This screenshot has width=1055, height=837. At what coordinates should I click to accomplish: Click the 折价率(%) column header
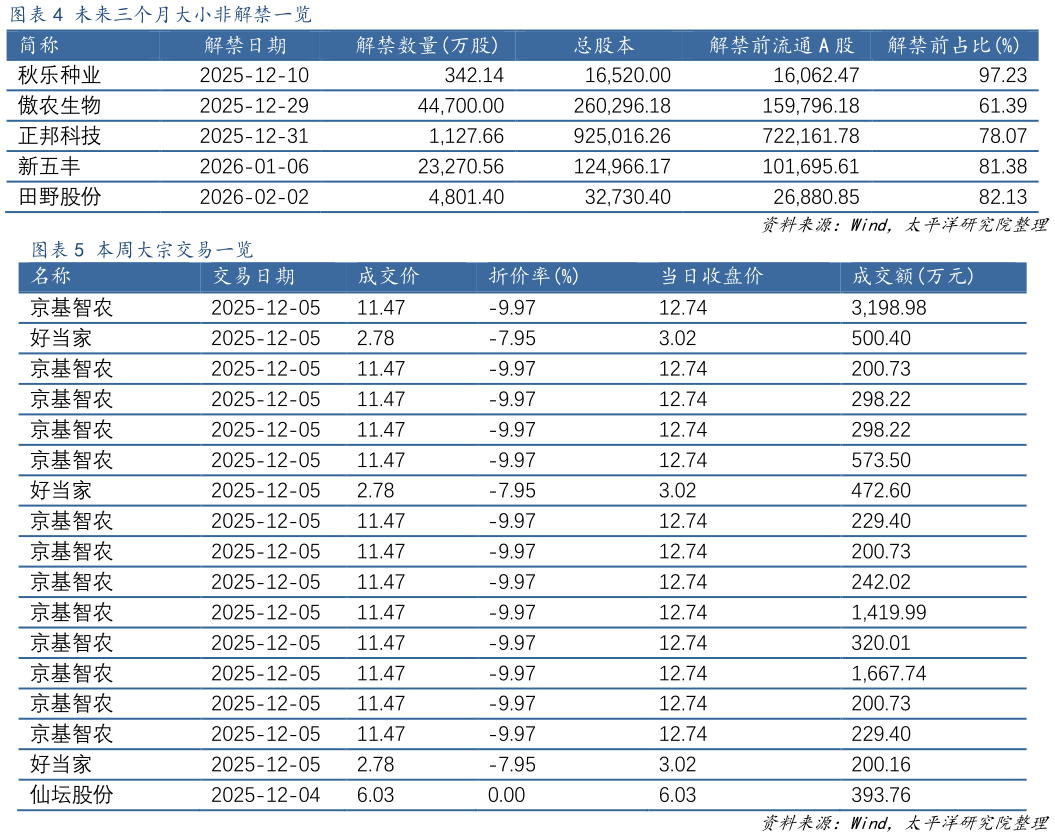pos(534,276)
